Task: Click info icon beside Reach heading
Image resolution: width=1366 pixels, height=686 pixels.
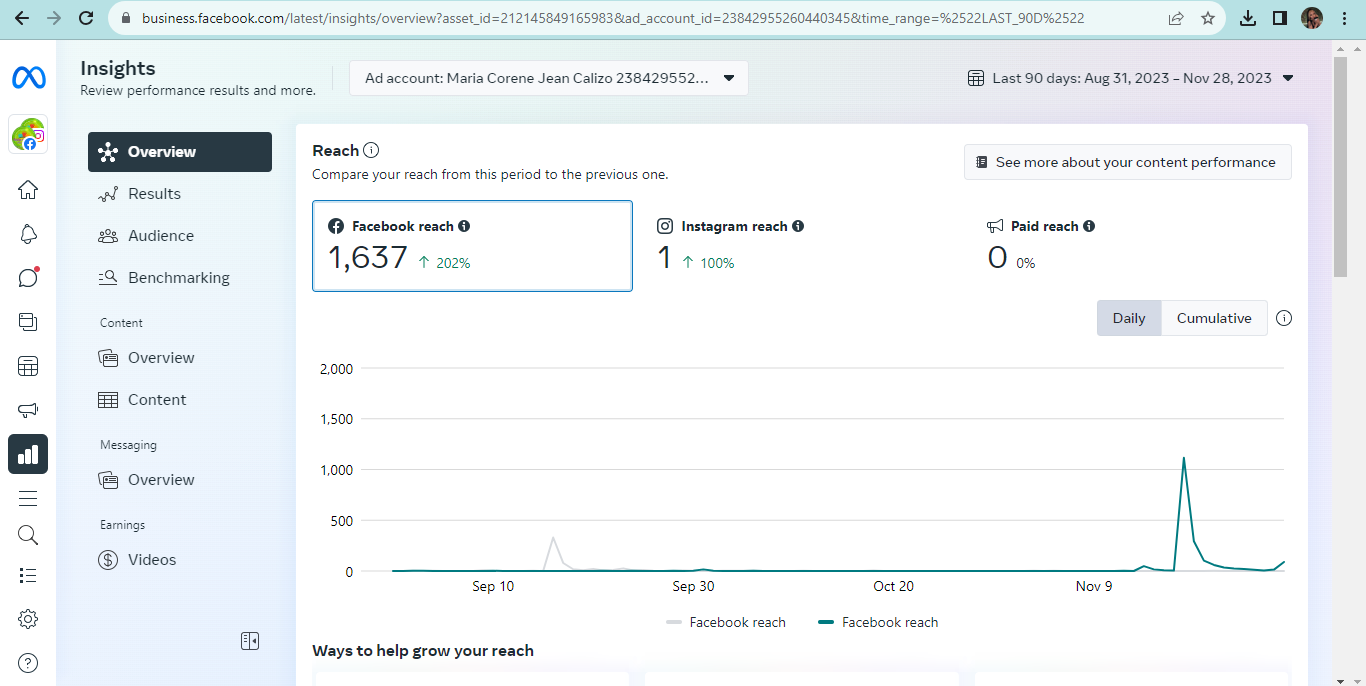Action: tap(371, 151)
